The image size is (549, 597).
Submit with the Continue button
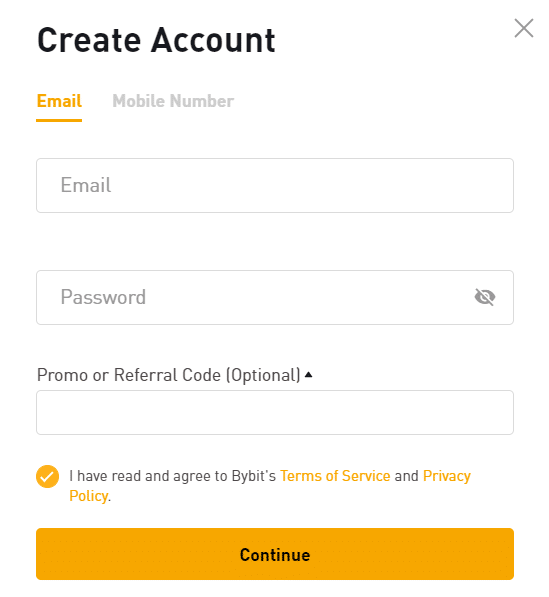click(275, 554)
